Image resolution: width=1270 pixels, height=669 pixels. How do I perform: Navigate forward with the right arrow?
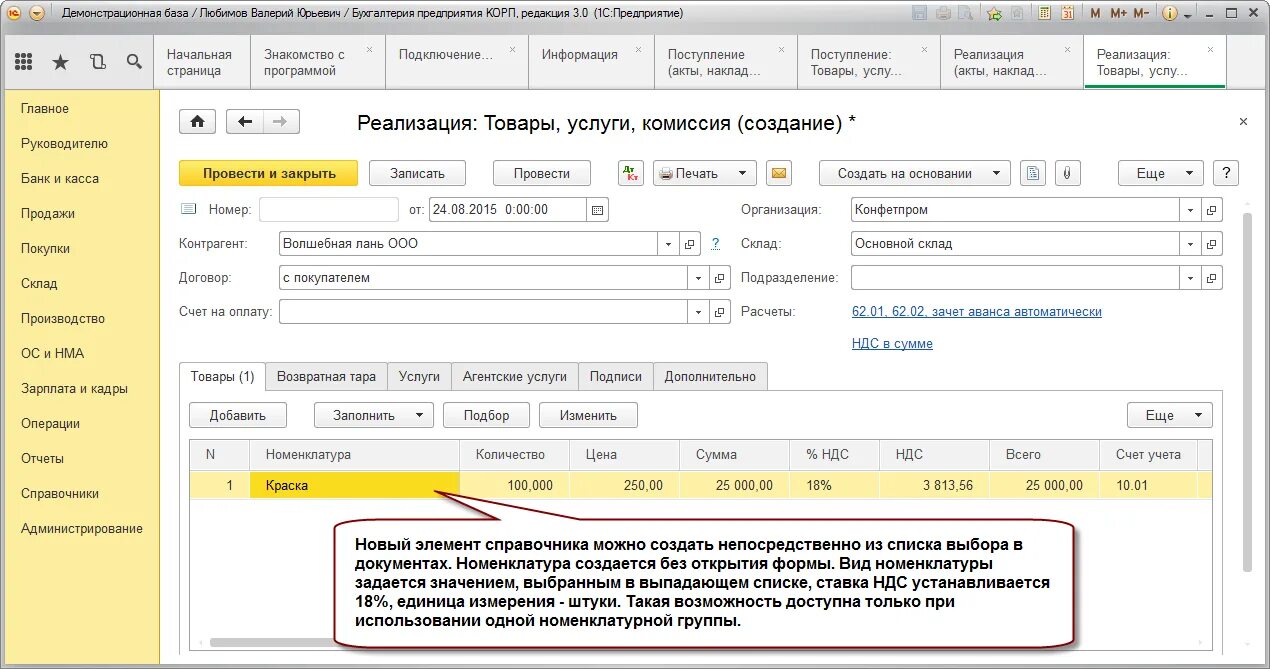click(281, 122)
